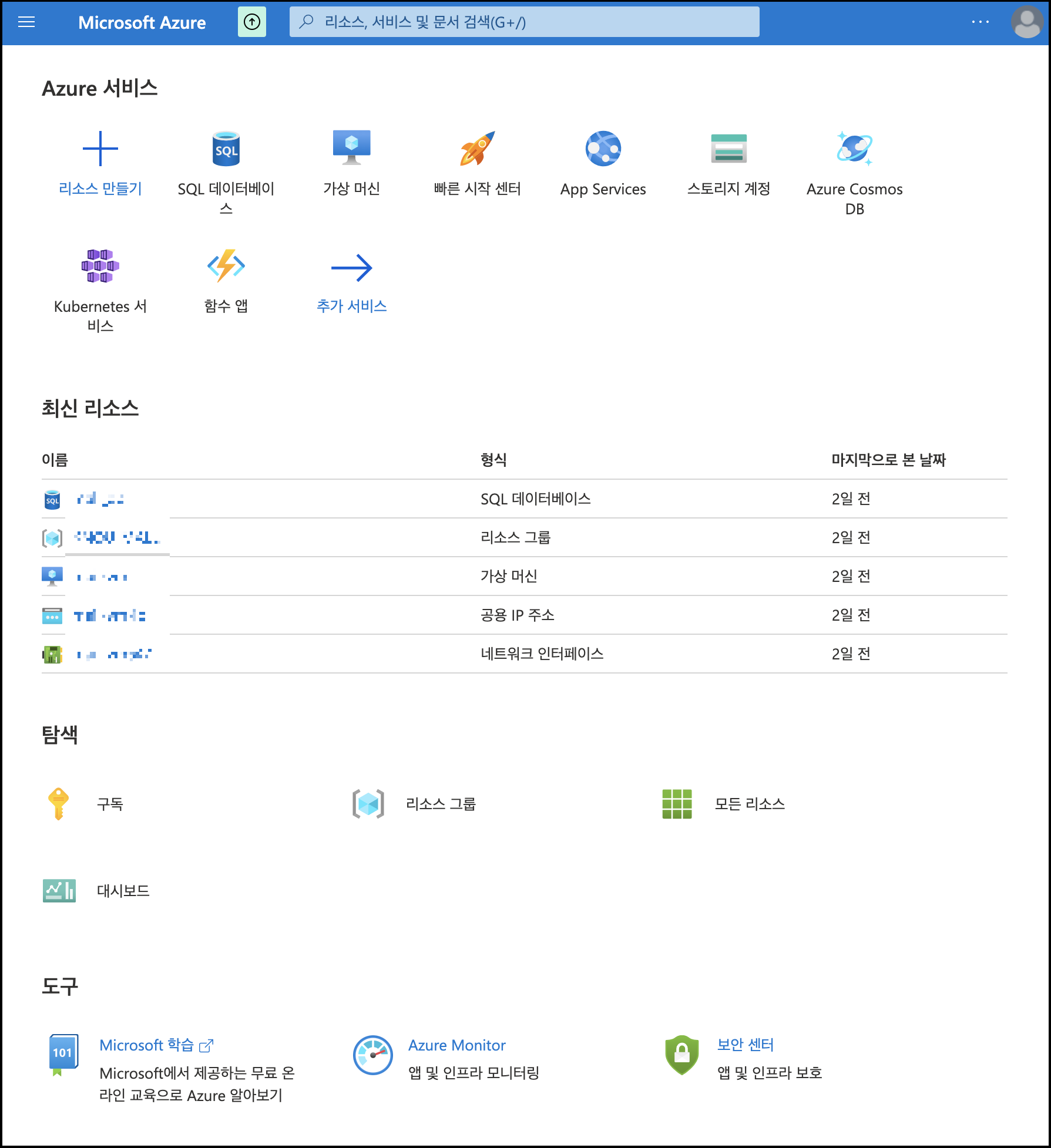Click the '네트워크 인터페이스' type cell
The height and width of the screenshot is (1148, 1051).
point(542,654)
